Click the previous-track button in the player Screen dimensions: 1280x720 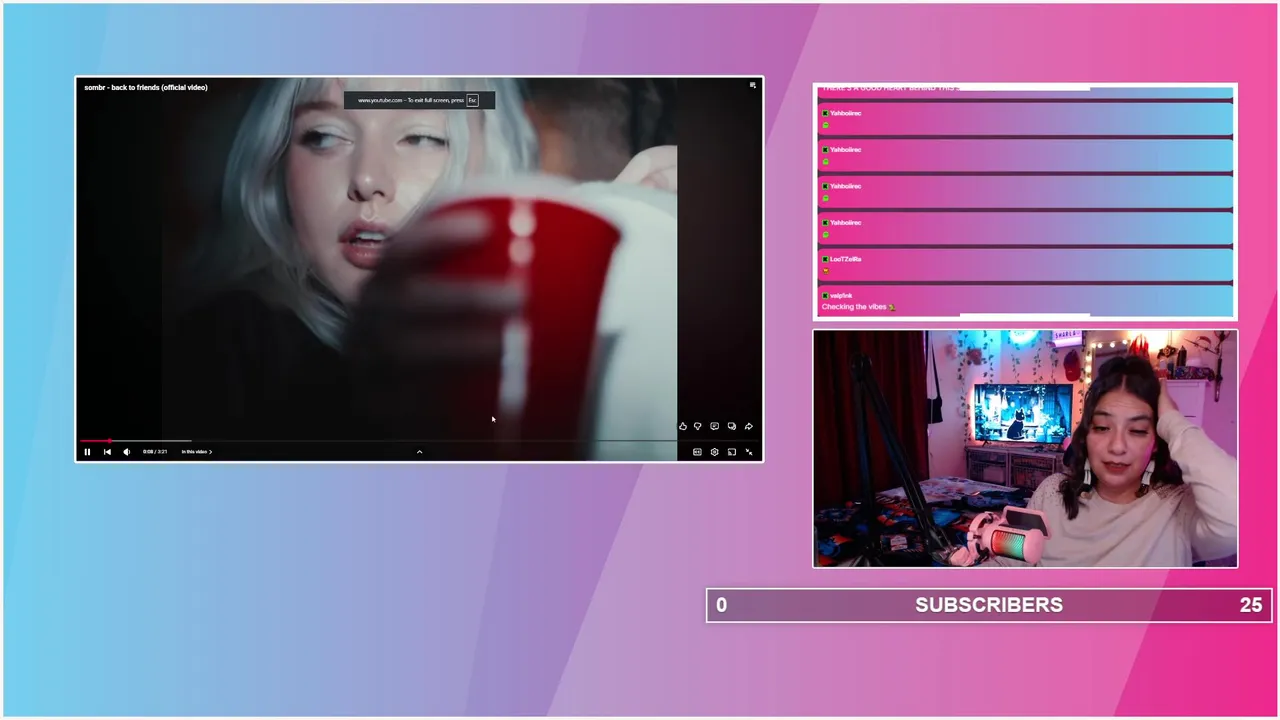click(107, 452)
